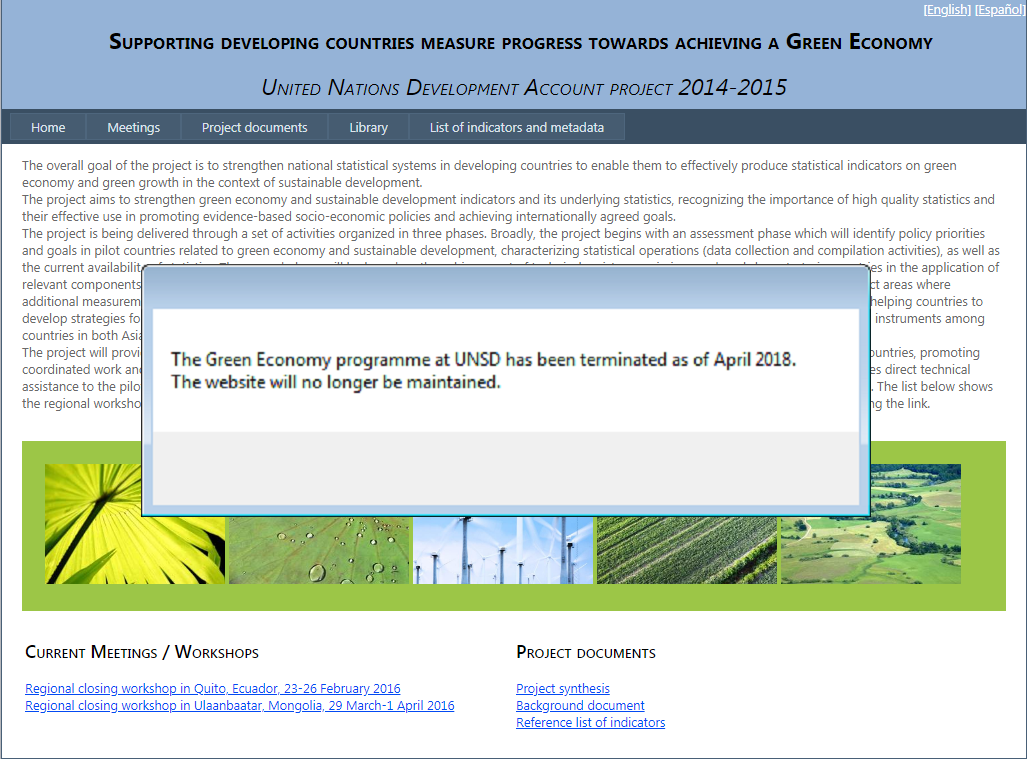Image resolution: width=1027 pixels, height=759 pixels.
Task: Open the Home menu item
Action: point(48,127)
